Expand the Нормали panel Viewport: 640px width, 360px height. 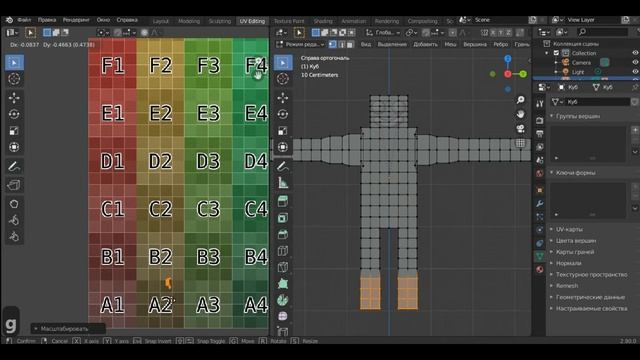565,263
